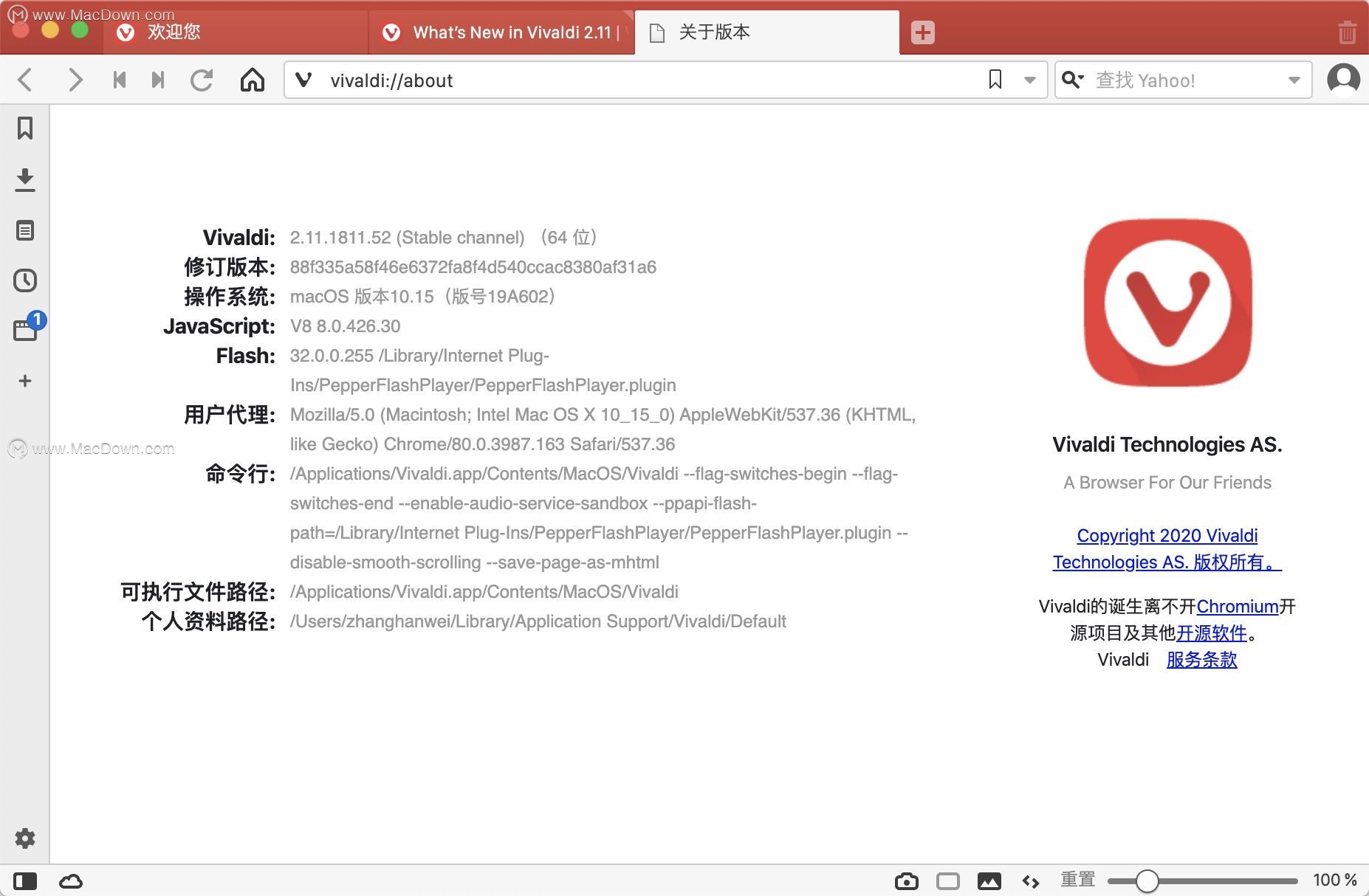The width and height of the screenshot is (1369, 896).
Task: Click A Browser For Our Friends text
Action: (1167, 482)
